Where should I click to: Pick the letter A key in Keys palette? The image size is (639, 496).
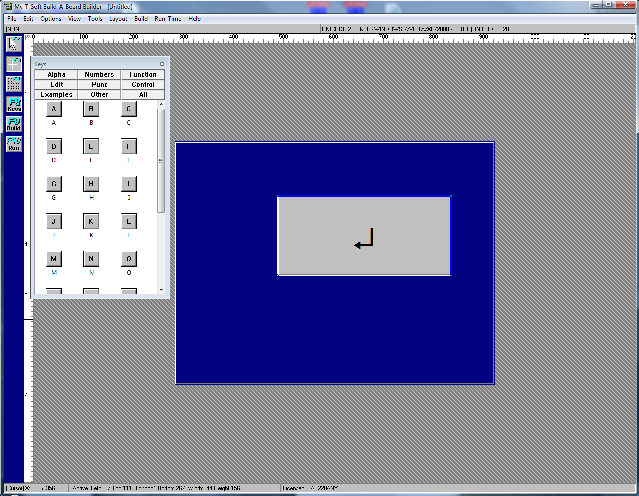point(54,109)
